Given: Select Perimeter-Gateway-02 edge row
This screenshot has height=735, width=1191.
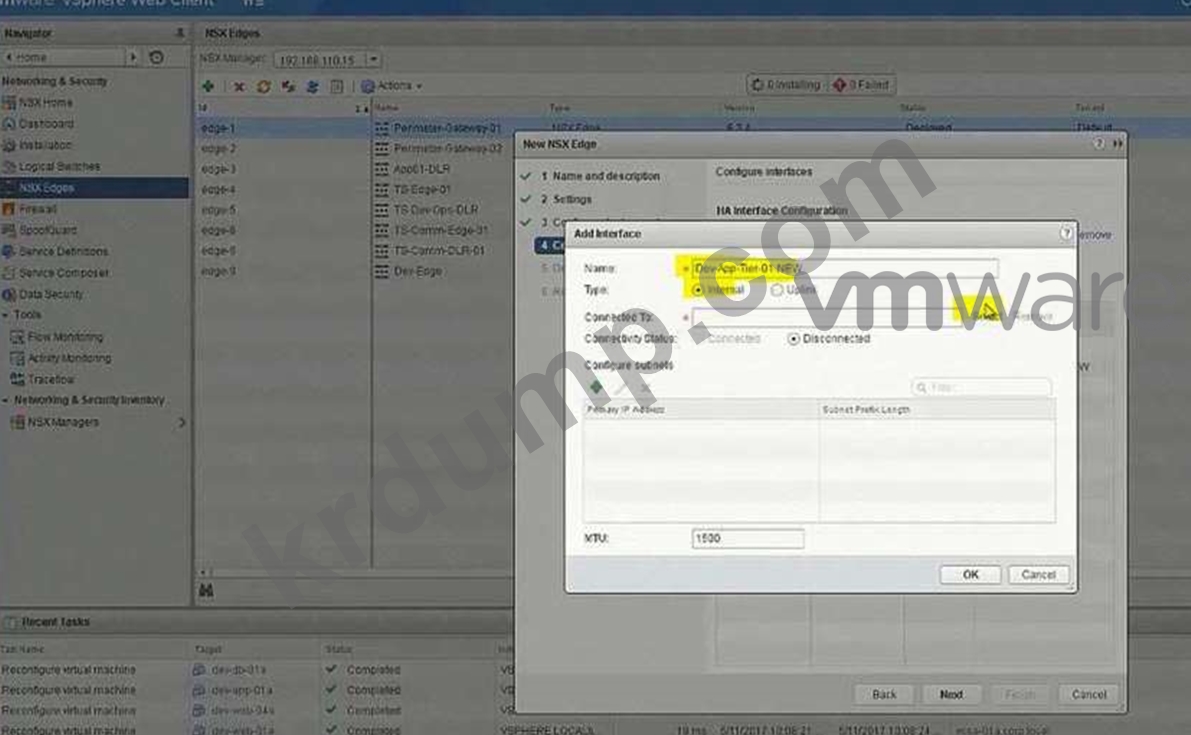Looking at the screenshot, I should (x=447, y=149).
